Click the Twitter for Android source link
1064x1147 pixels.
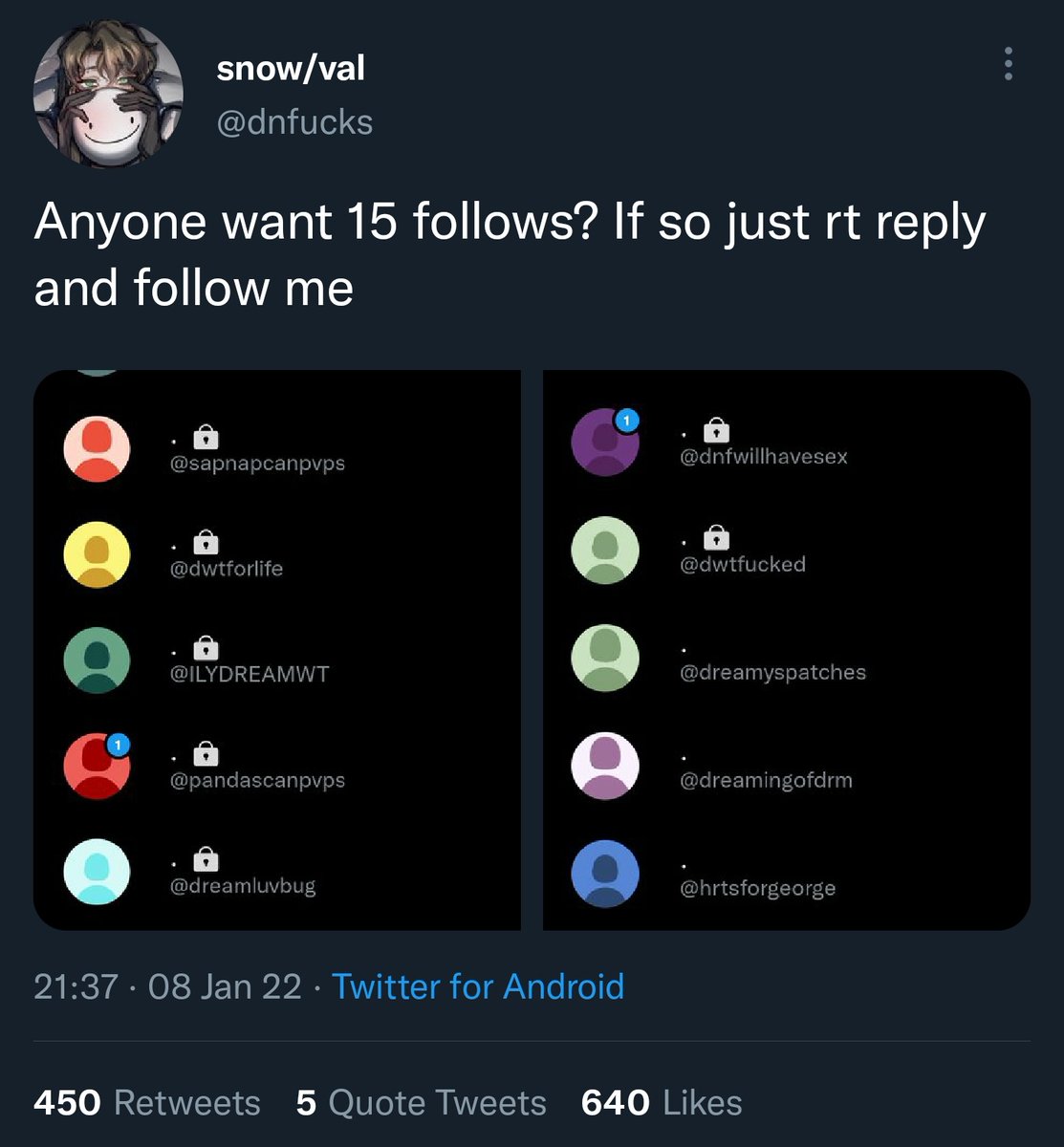477,985
